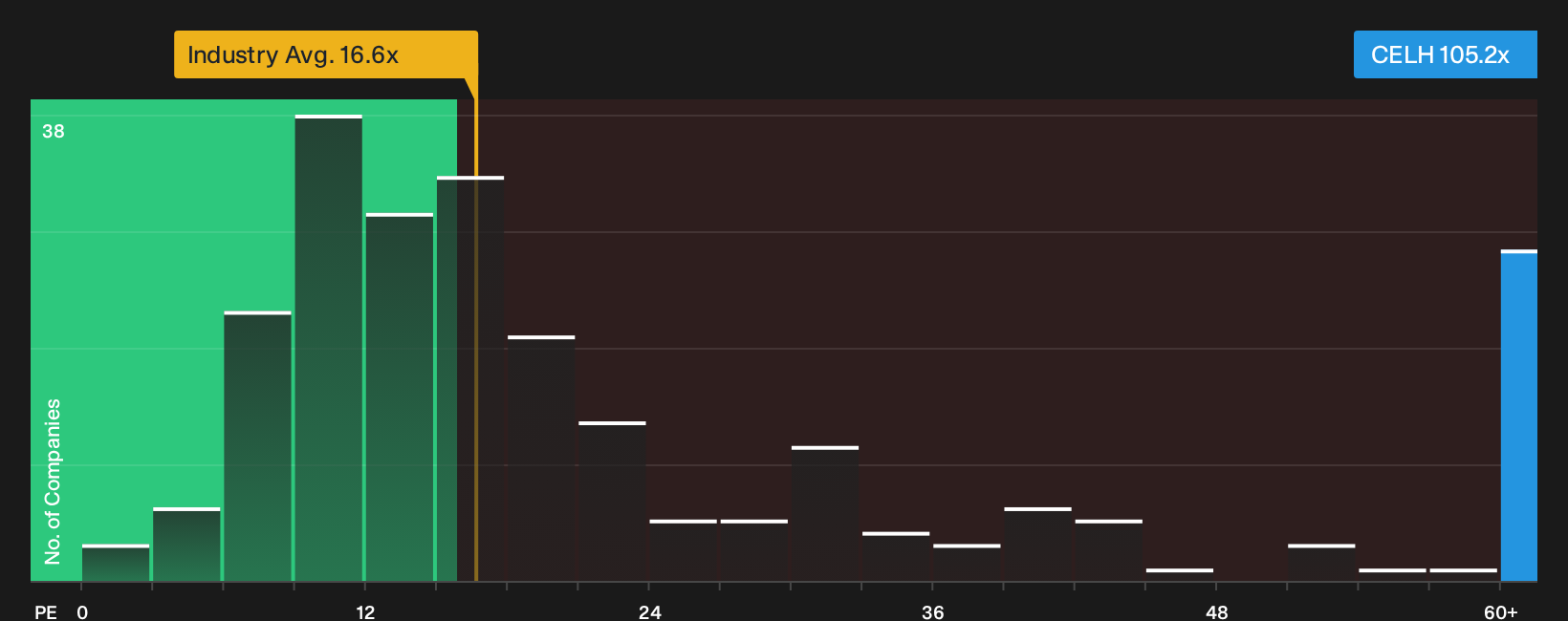Click the bar crossed by the industry average line
The width and height of the screenshot is (1568, 621).
(x=470, y=378)
